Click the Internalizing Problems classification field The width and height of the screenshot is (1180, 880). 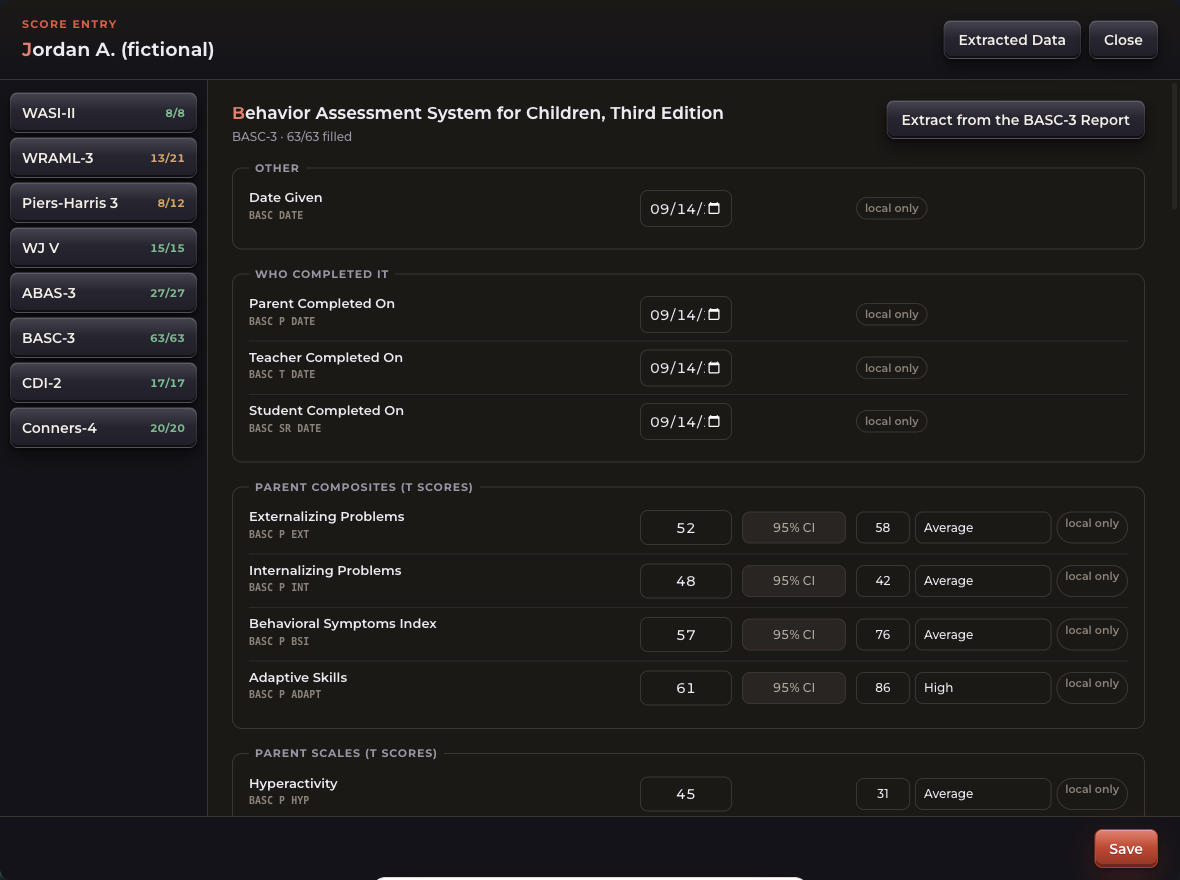(x=983, y=581)
